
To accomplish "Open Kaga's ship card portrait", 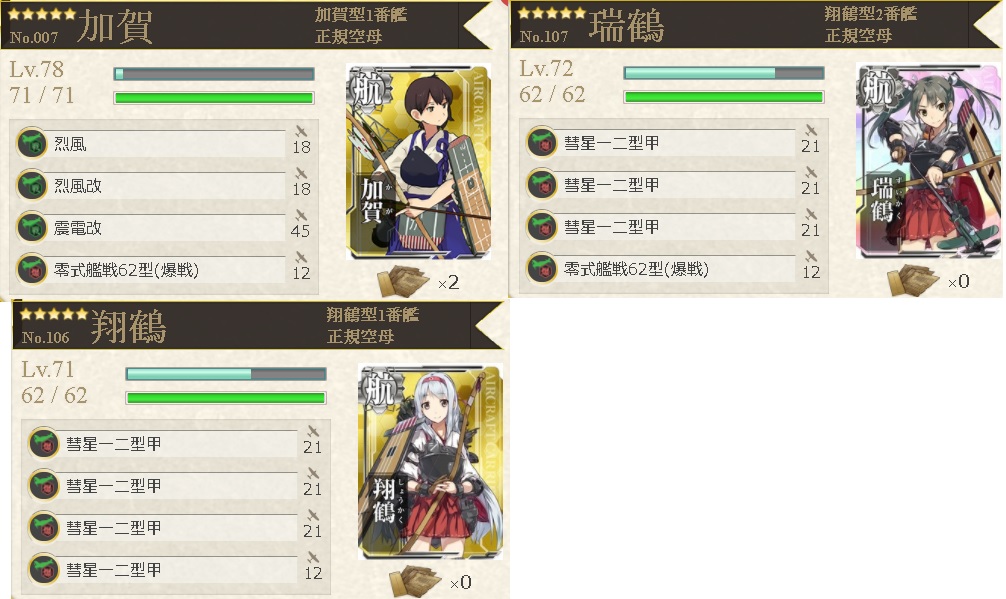I will pos(418,162).
